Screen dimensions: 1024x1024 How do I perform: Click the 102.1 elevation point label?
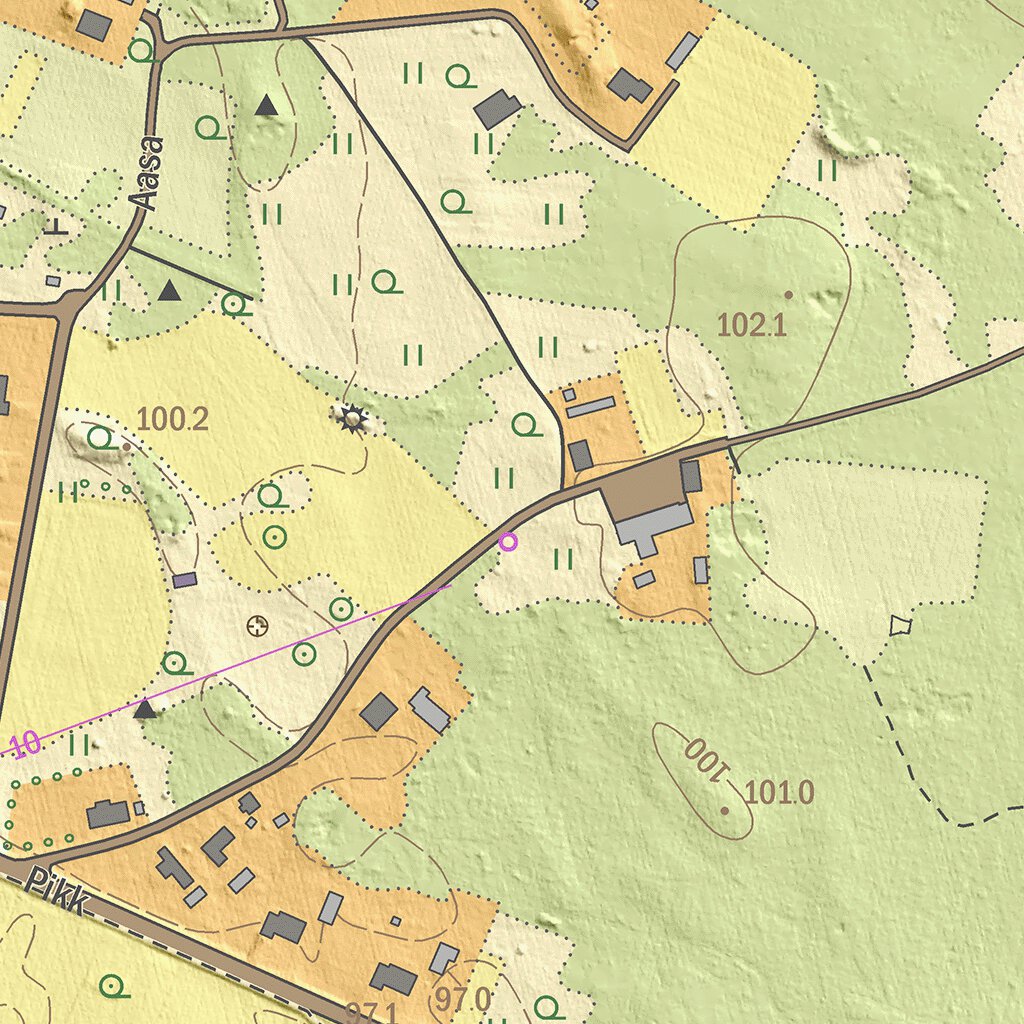pos(753,325)
